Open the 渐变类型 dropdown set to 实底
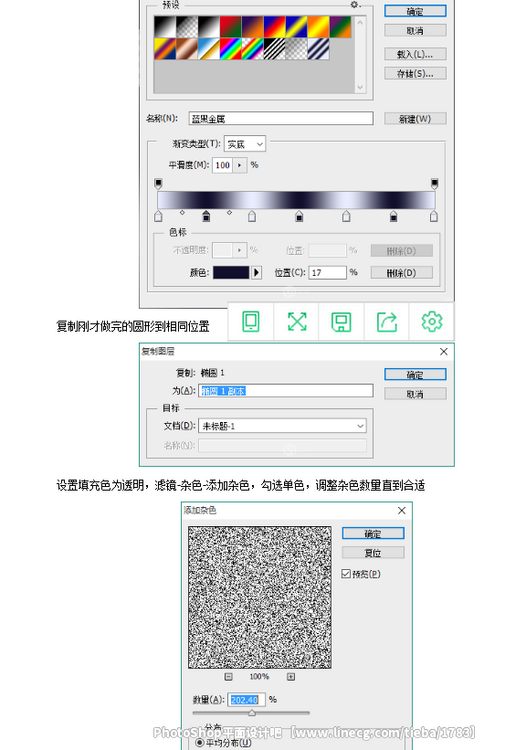The width and height of the screenshot is (526, 750). coord(244,144)
